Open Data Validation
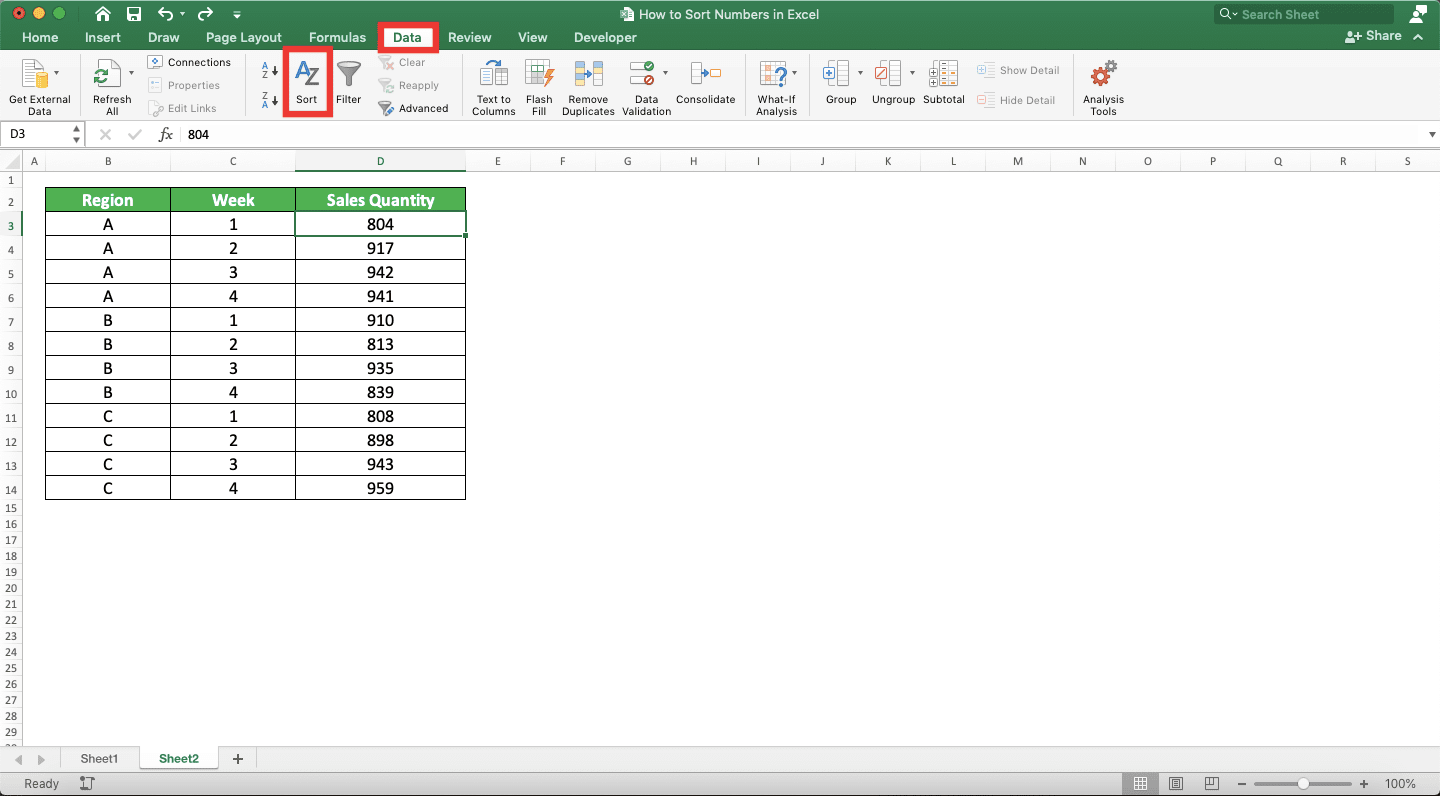Viewport: 1440px width, 796px height. pos(647,87)
